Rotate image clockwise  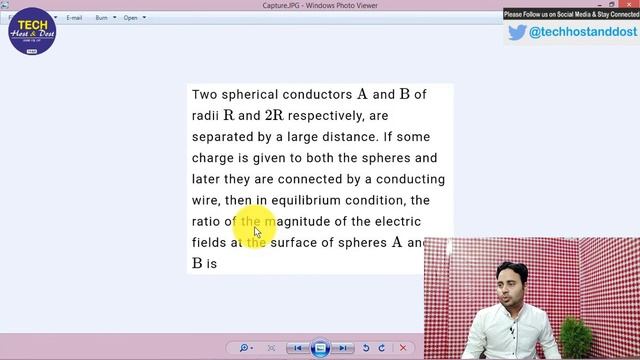point(382,348)
